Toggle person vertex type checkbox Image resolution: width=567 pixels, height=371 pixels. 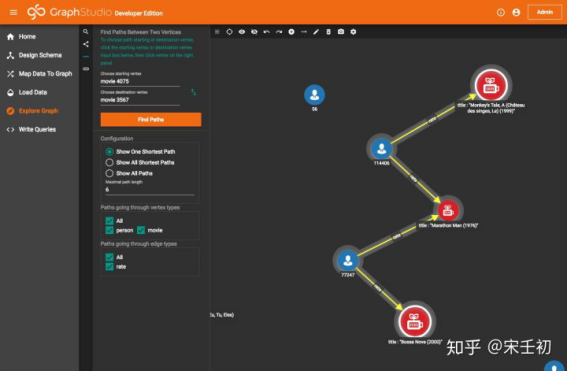coord(110,230)
